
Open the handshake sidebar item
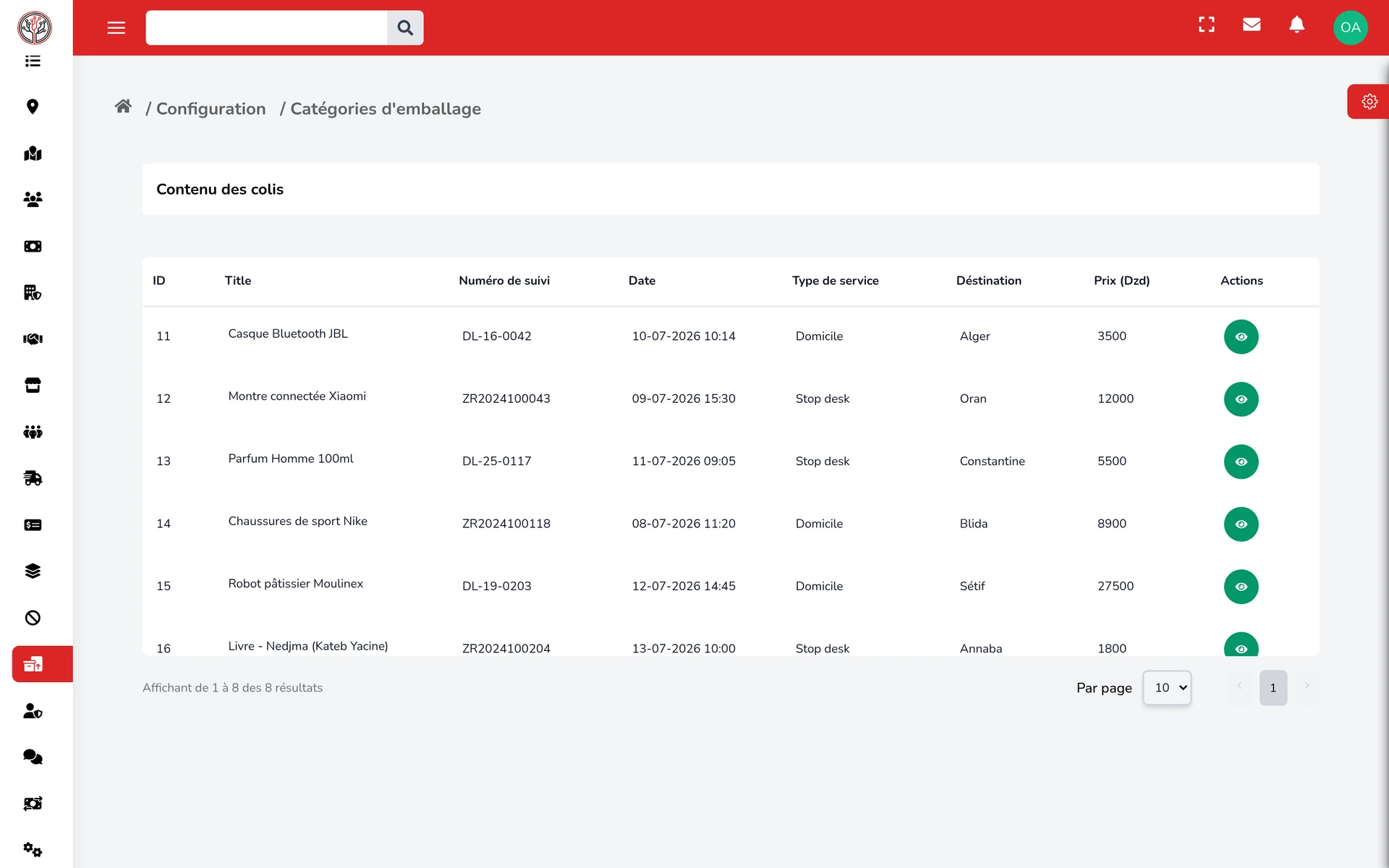(x=33, y=339)
